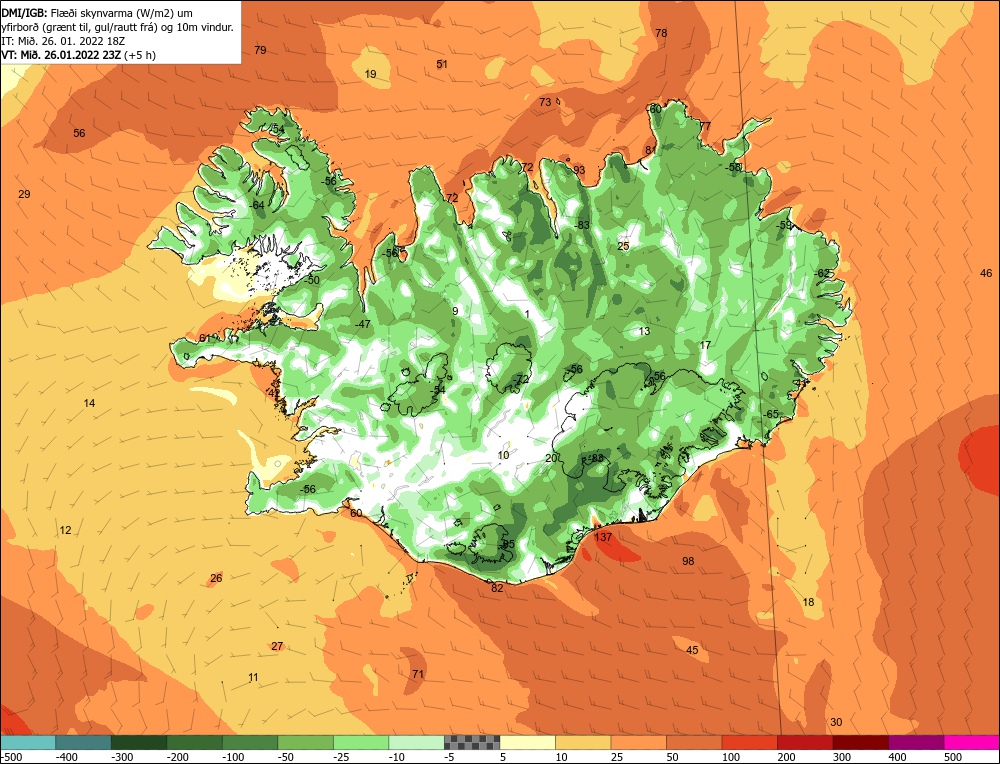Click the '-65' value in southeast Iceland

coord(771,414)
